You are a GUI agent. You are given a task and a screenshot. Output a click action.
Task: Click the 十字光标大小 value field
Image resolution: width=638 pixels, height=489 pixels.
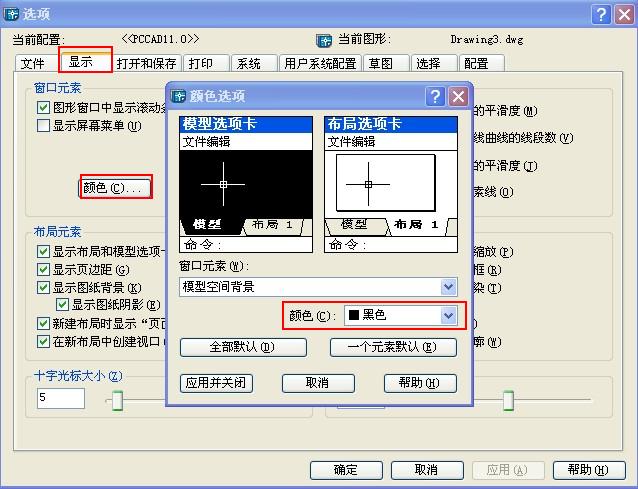tap(61, 398)
